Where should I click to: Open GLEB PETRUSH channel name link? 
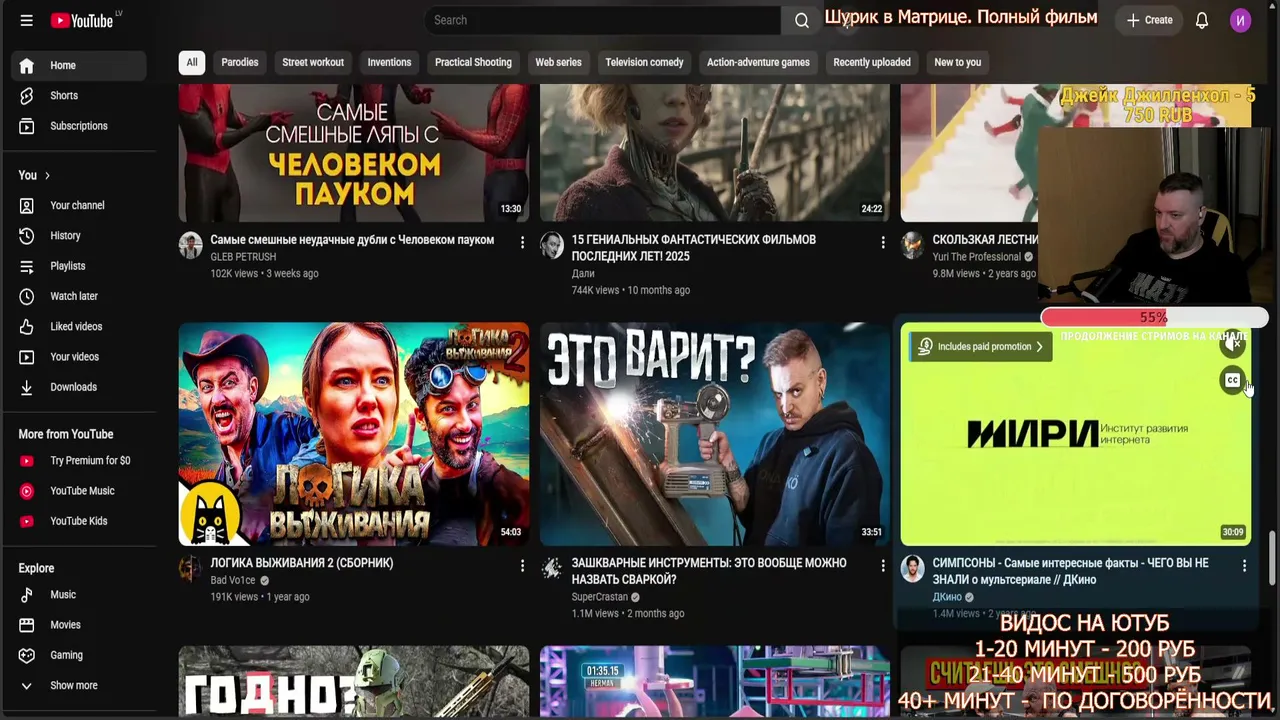243,257
